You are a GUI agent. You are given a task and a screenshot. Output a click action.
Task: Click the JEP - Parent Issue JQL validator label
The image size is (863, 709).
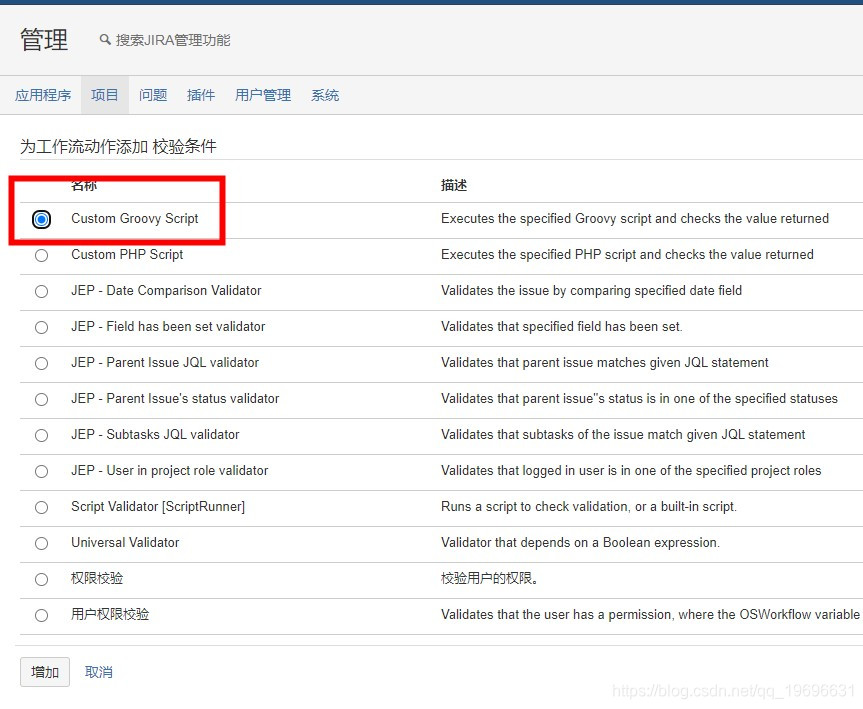click(165, 362)
